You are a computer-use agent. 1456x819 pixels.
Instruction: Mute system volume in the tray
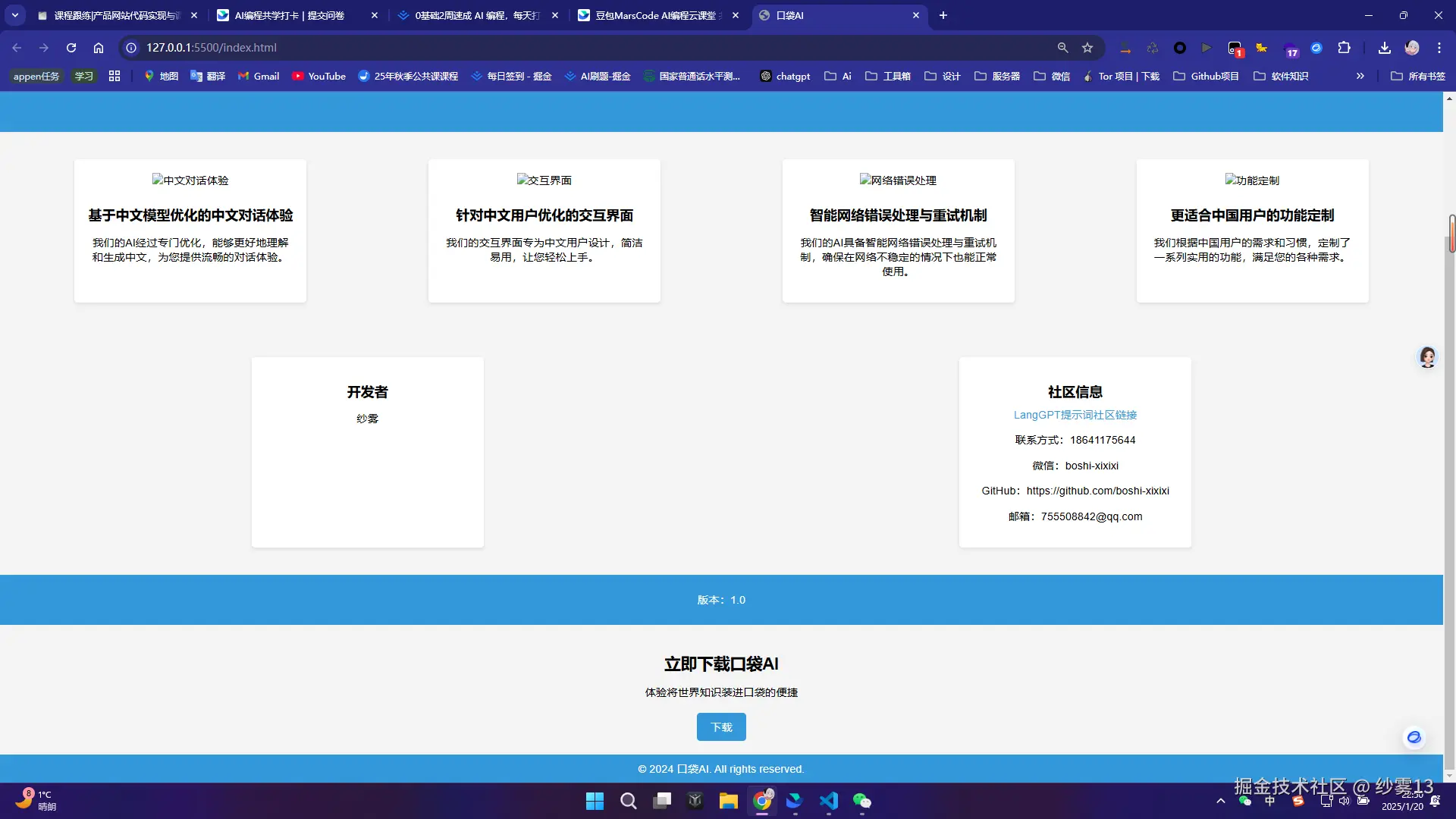1345,801
